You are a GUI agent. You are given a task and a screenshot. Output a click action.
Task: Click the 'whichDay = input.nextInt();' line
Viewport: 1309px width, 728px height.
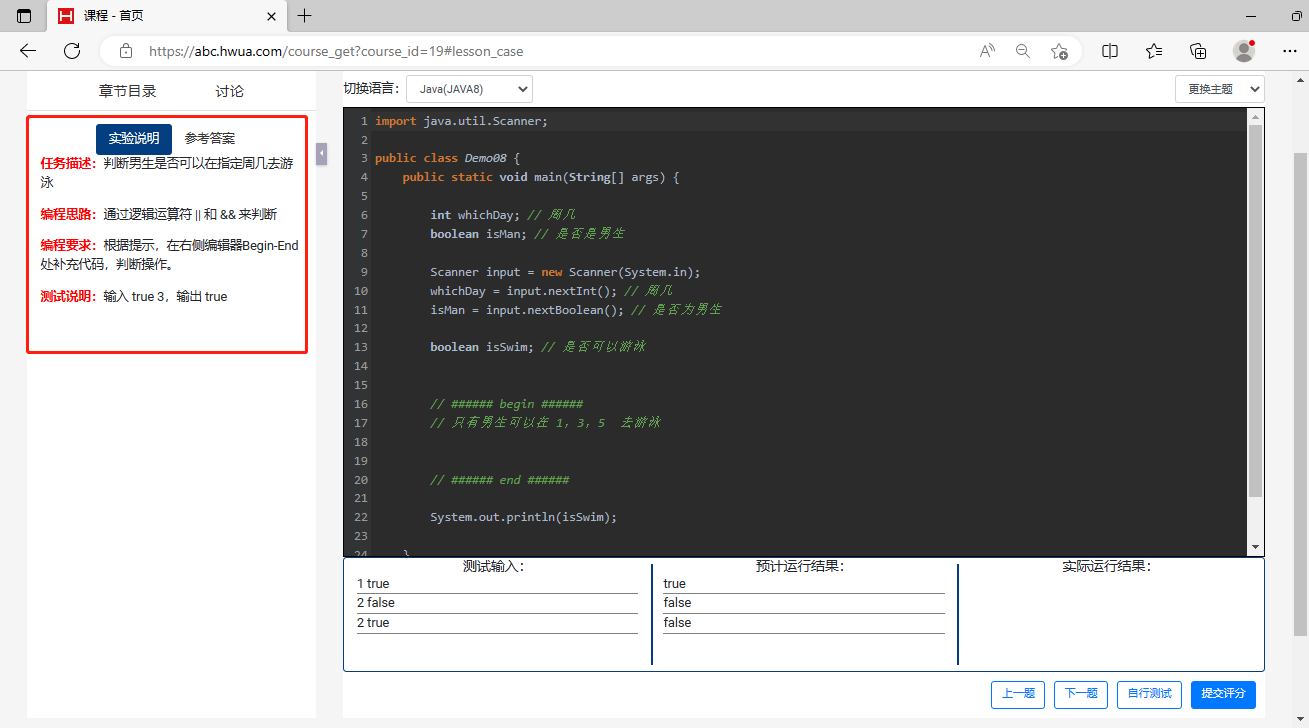(551, 291)
